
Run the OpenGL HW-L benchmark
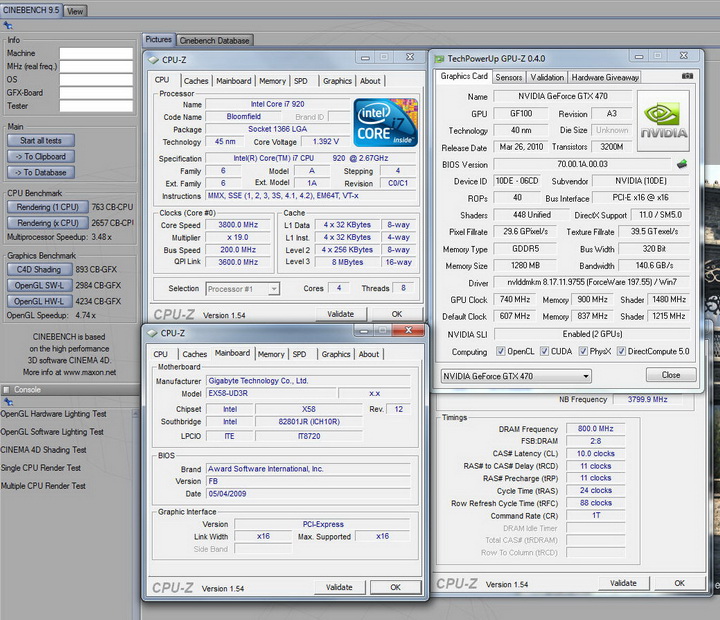39,302
